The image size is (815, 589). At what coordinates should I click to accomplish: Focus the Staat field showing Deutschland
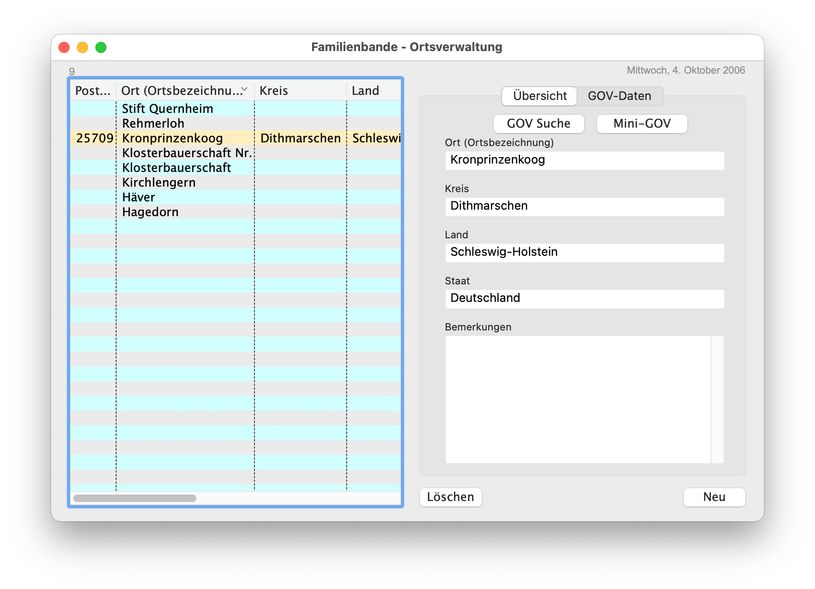584,298
